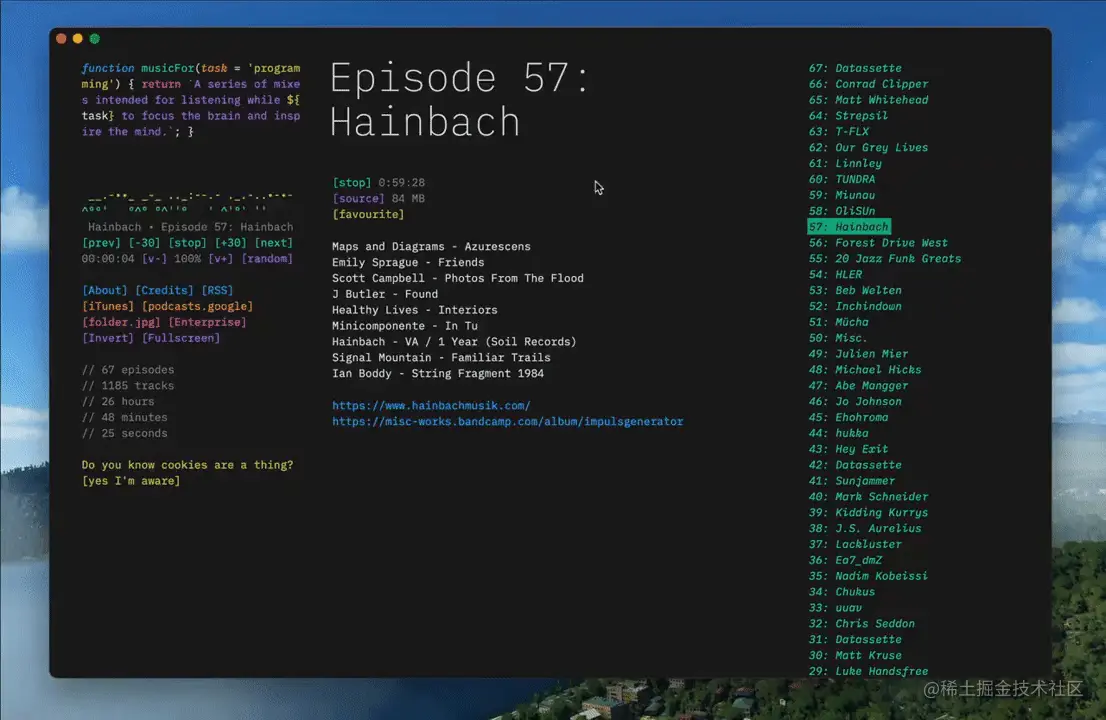Open the [About] link

(x=104, y=291)
